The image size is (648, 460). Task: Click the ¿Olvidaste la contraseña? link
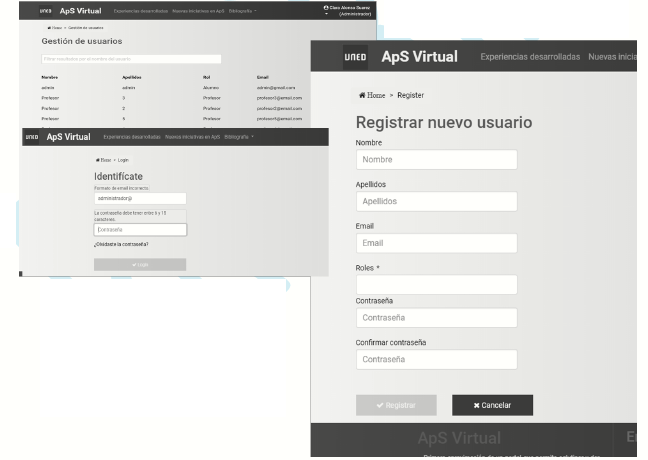[x=121, y=244]
